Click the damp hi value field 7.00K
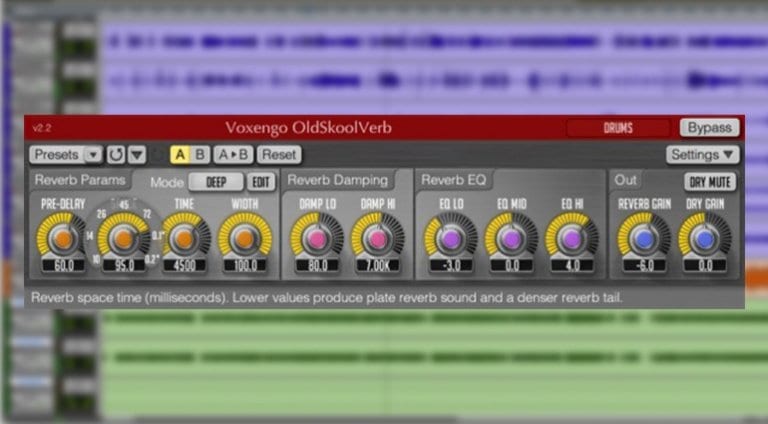The image size is (768, 424). point(378,265)
